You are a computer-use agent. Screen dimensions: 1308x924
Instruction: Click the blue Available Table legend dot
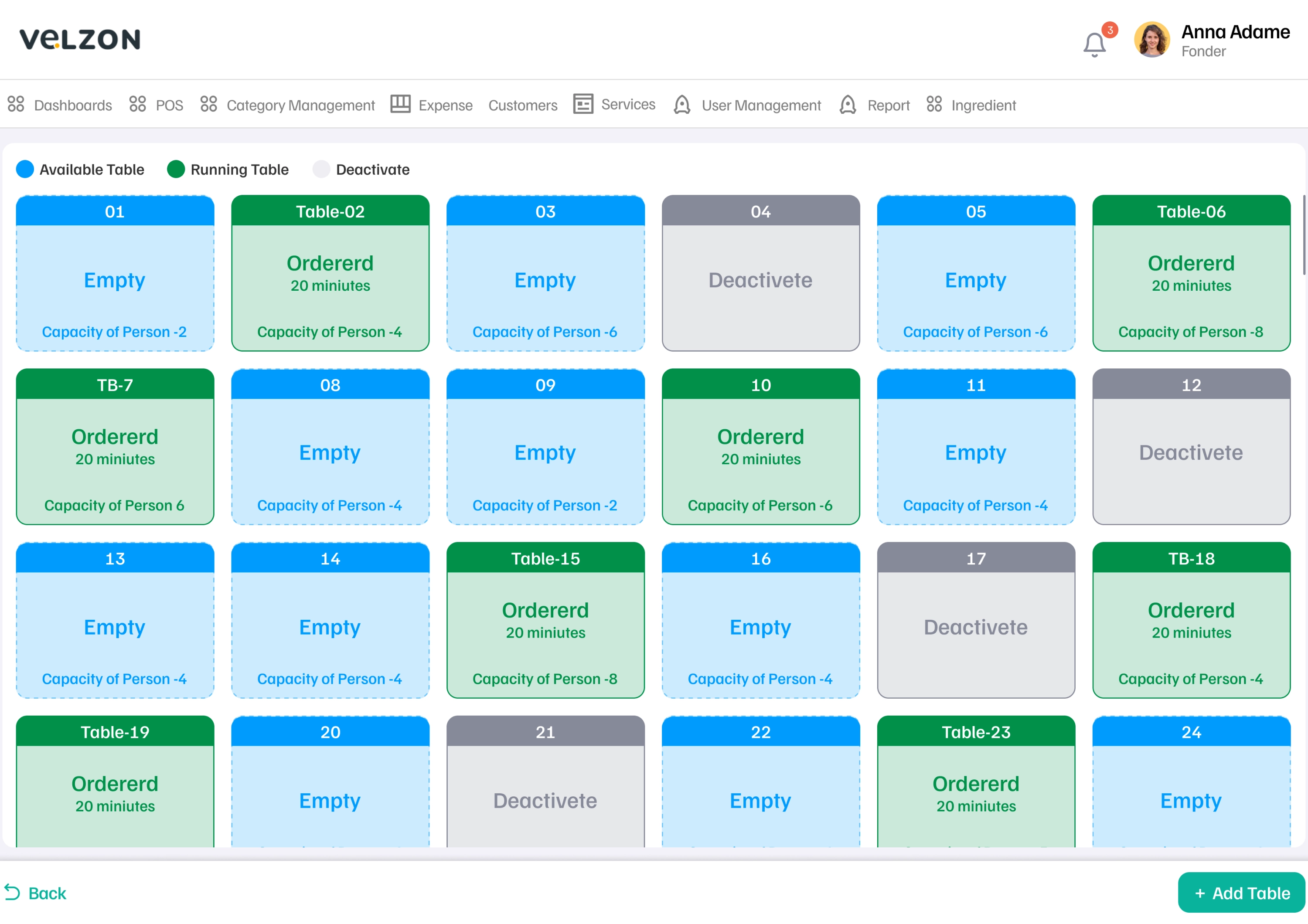tap(25, 169)
